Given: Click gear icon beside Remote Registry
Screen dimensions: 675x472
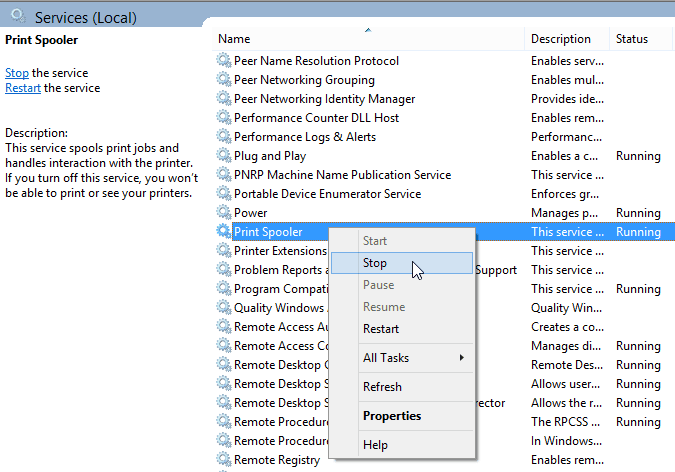Looking at the screenshot, I should 224,460.
